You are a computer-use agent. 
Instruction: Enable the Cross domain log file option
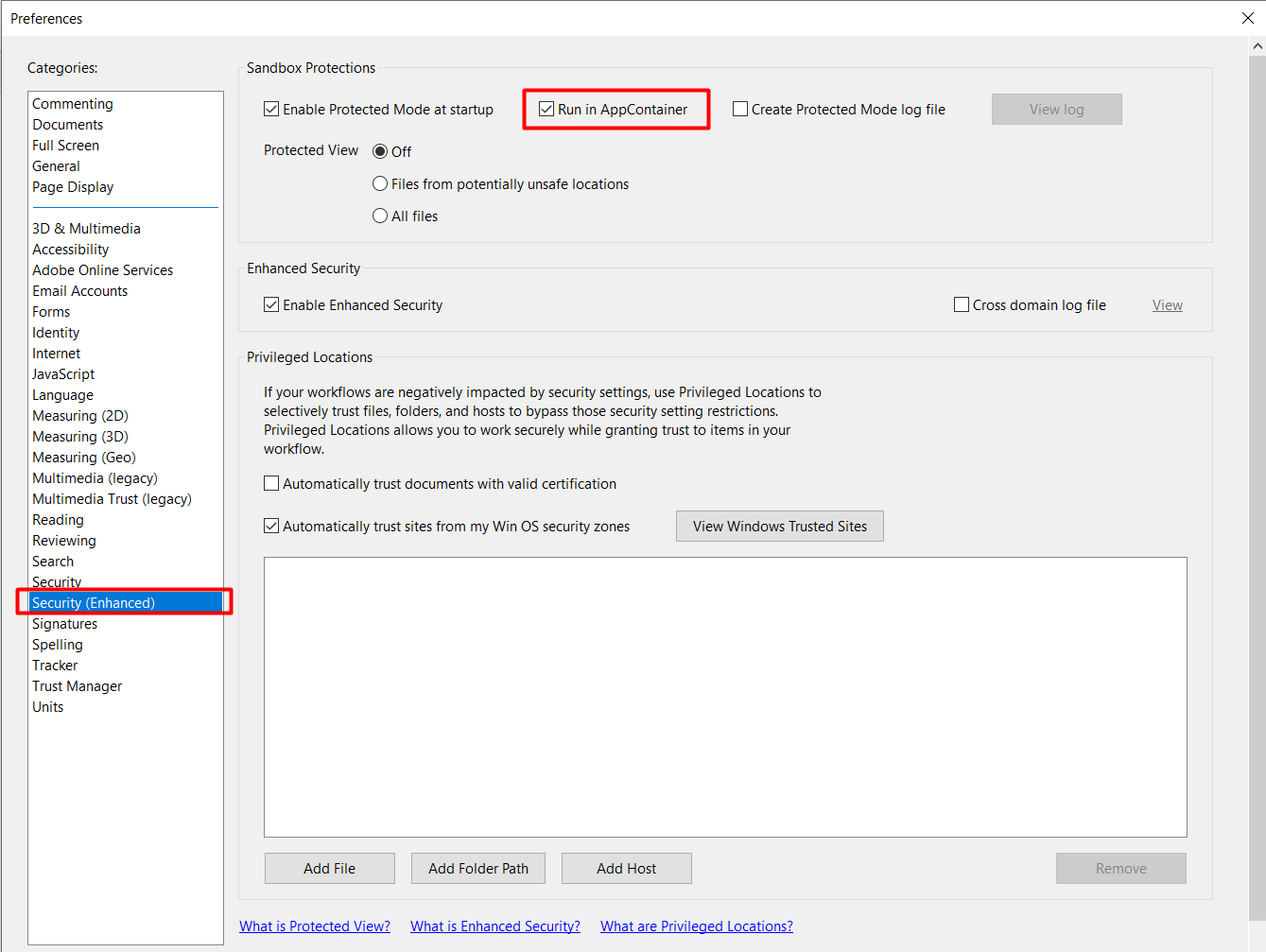(962, 304)
